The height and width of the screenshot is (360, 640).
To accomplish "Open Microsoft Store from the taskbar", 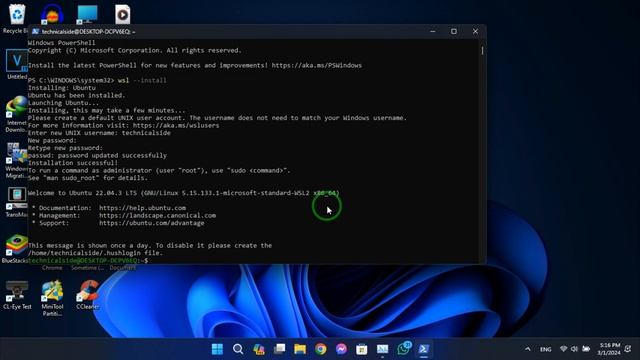I will tap(362, 349).
